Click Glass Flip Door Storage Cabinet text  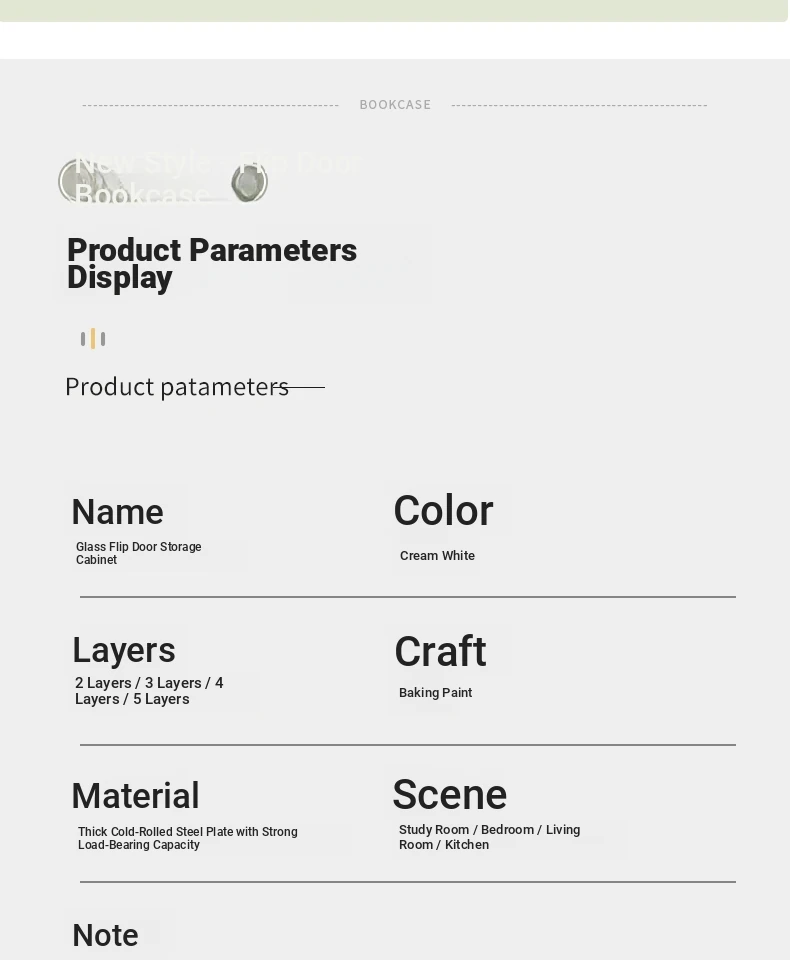[138, 553]
